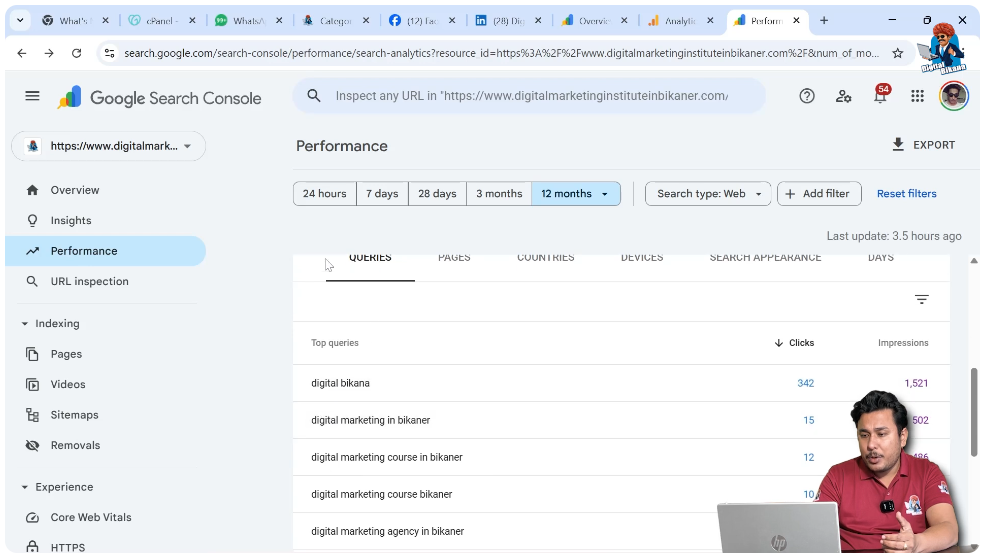Click the browser address bar
The image size is (984, 555).
[x=501, y=53]
